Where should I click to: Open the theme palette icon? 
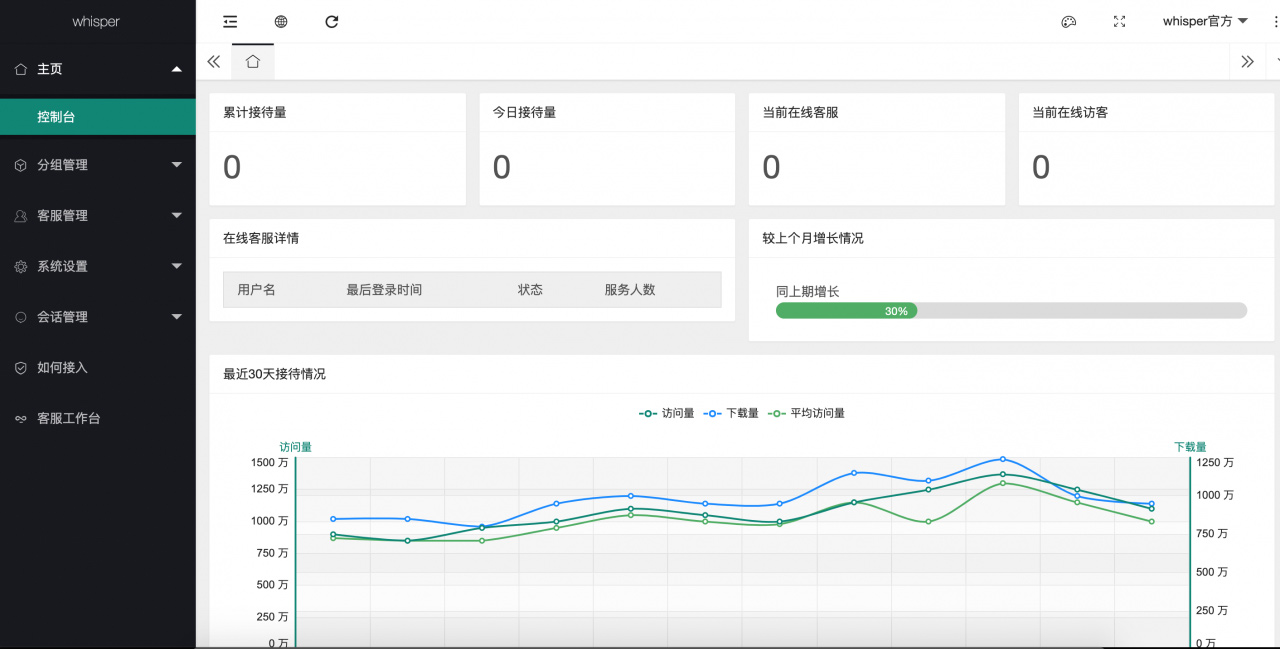point(1068,22)
